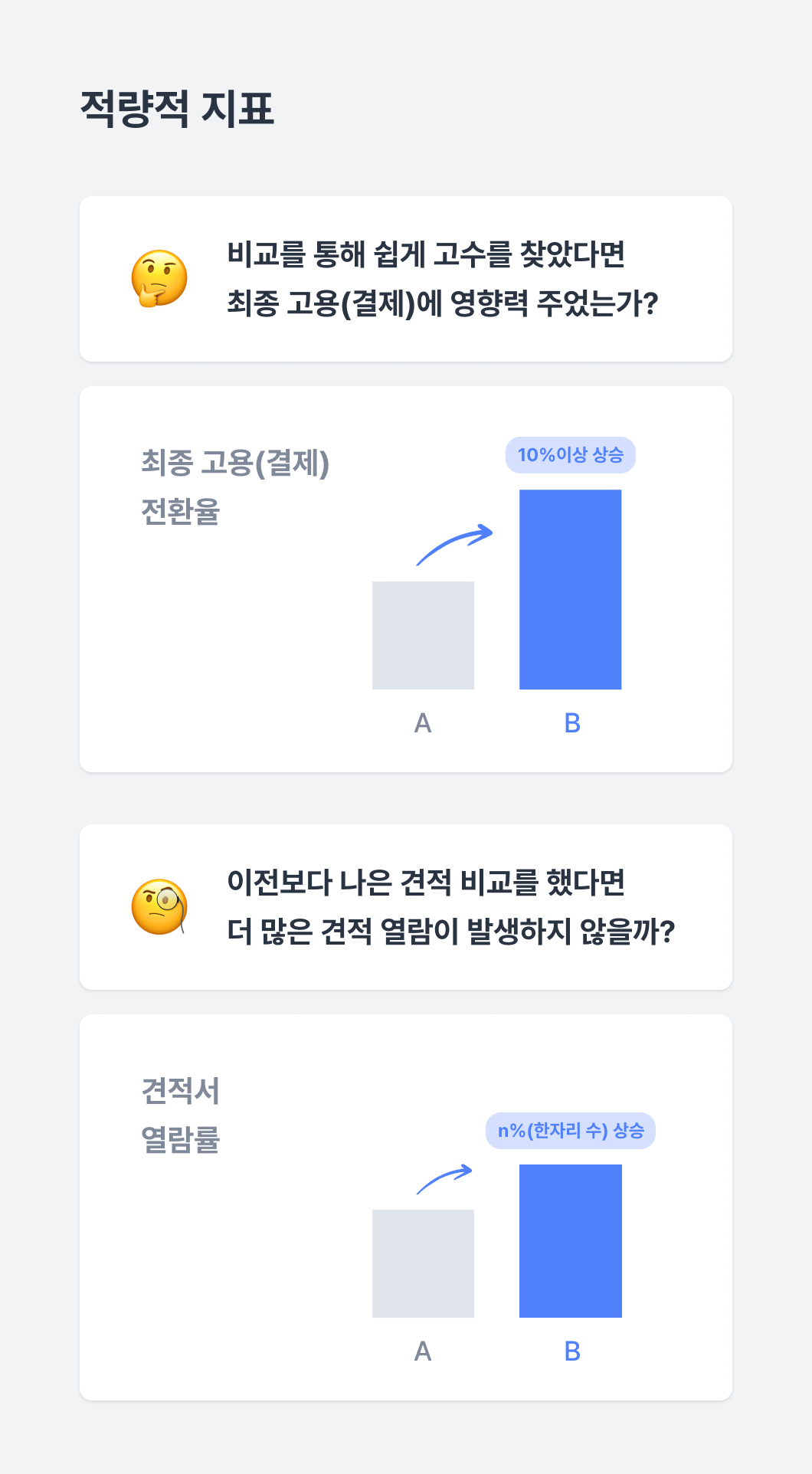Click the text '더 많은 견적 열람이 발생하지 않을까?'
Viewport: 812px width, 1474px height.
(x=451, y=932)
